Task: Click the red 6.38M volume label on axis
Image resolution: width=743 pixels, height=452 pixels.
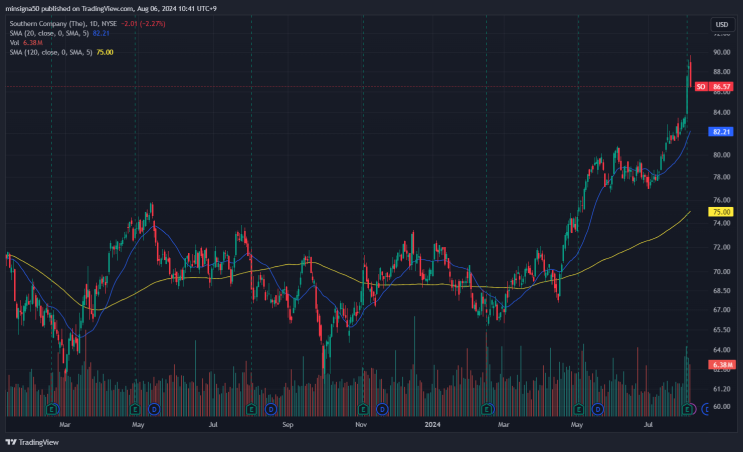Action: tap(722, 365)
